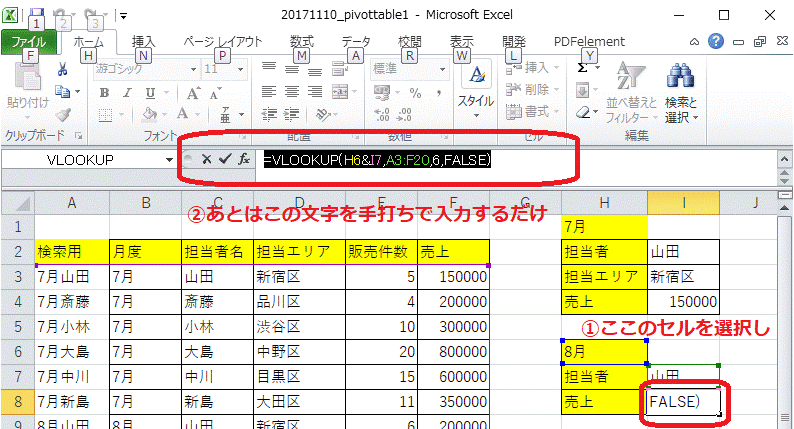Viewport: 794px width, 429px height.
Task: Toggle Bold formatting
Action: pyautogui.click(x=102, y=92)
